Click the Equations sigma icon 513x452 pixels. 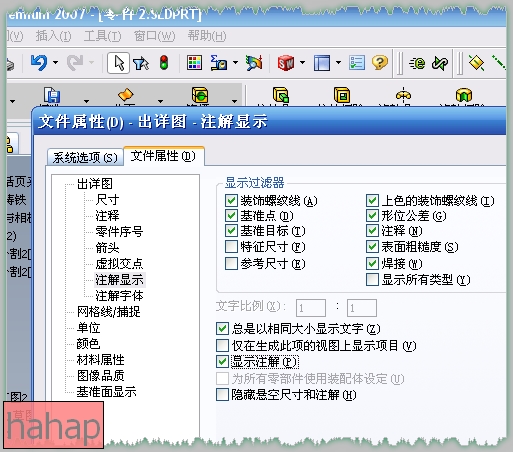(x=219, y=62)
